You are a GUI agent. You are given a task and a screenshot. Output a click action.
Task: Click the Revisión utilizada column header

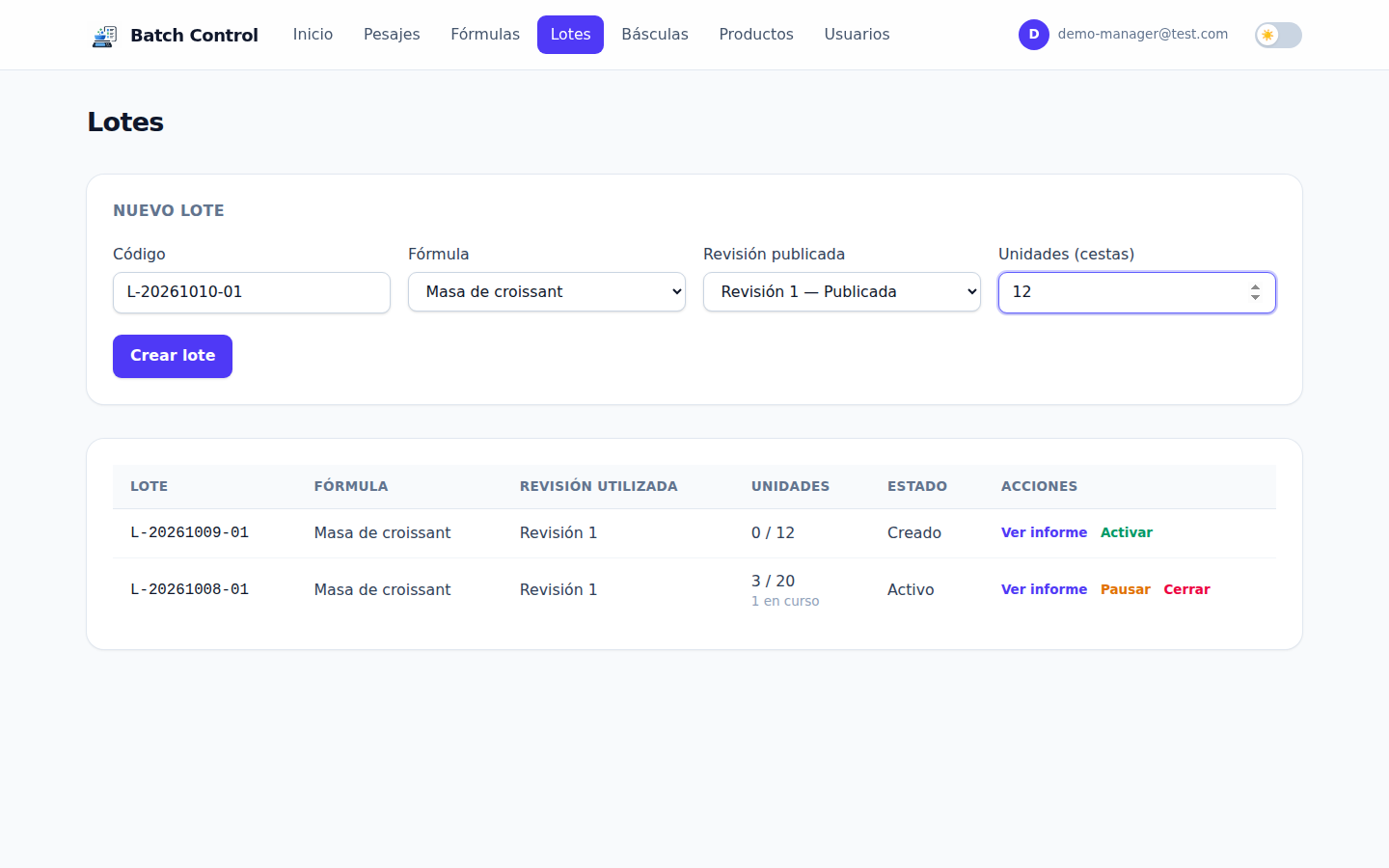[x=599, y=486]
